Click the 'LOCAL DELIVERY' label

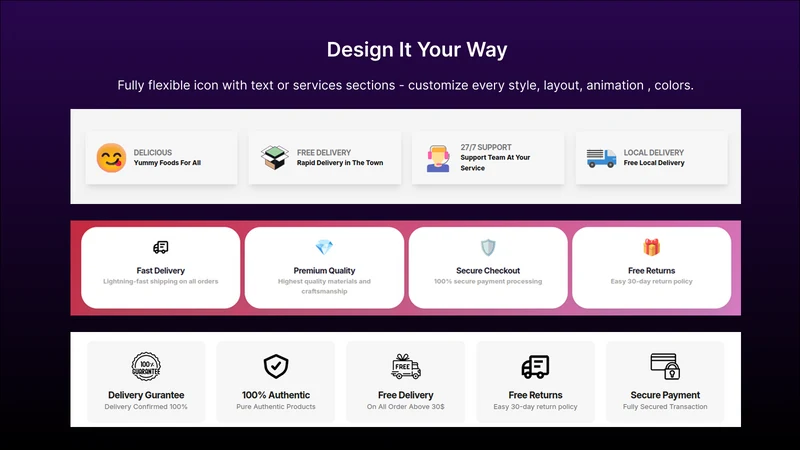tap(654, 153)
